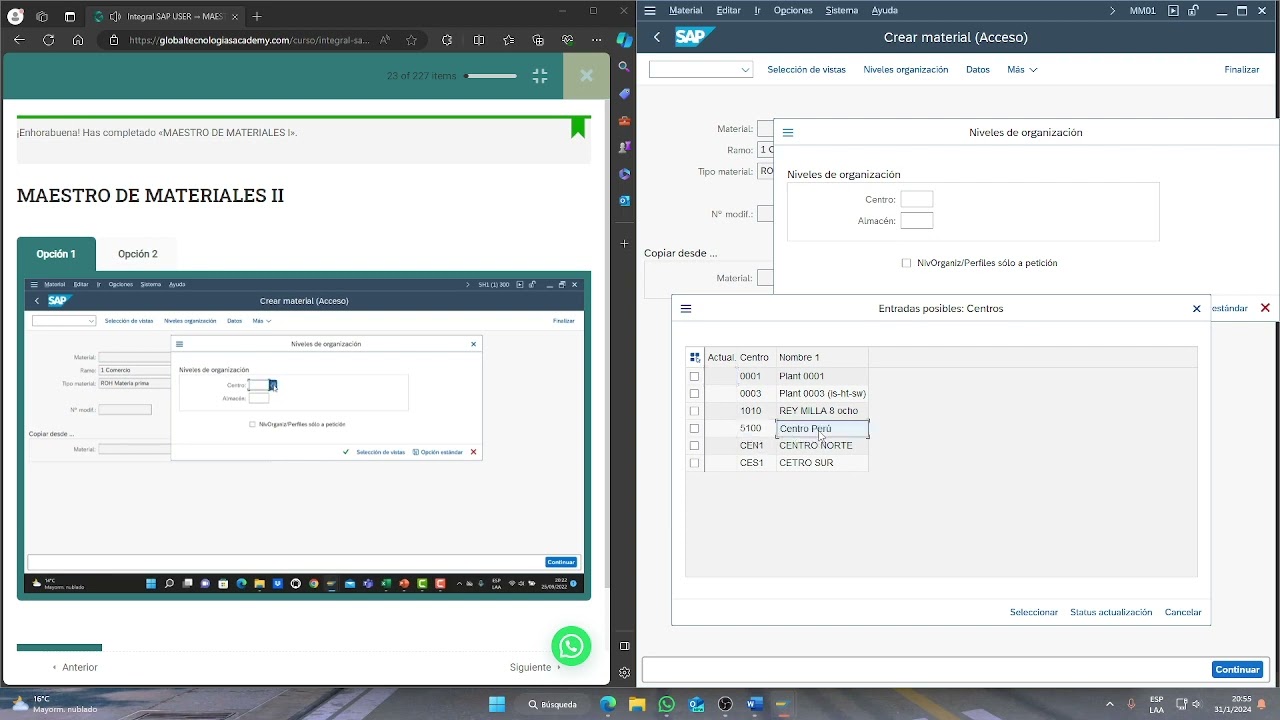Go to Anterior lesson link
Viewport: 1280px width, 720px height.
click(75, 667)
